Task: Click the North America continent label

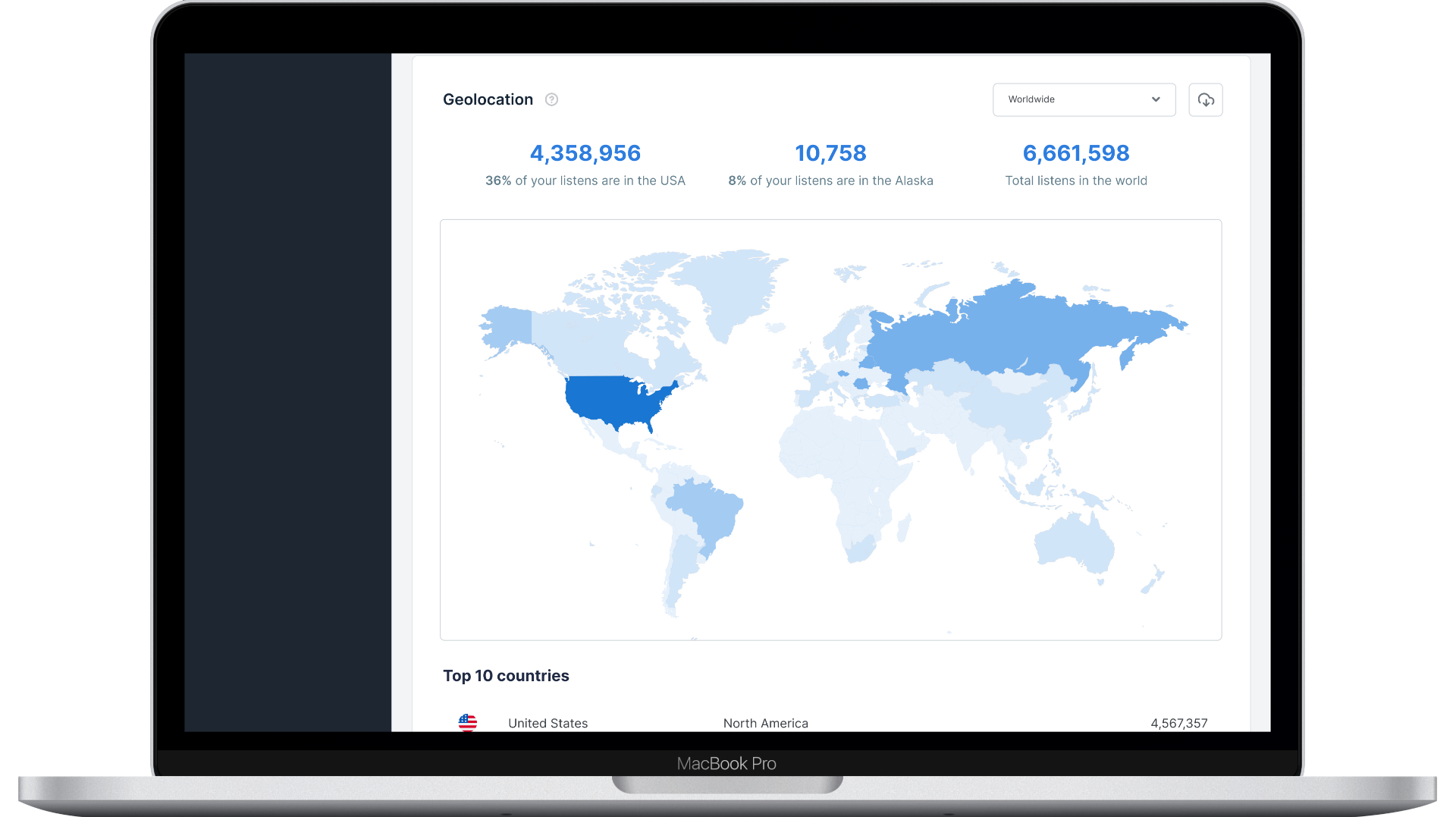Action: click(x=765, y=723)
